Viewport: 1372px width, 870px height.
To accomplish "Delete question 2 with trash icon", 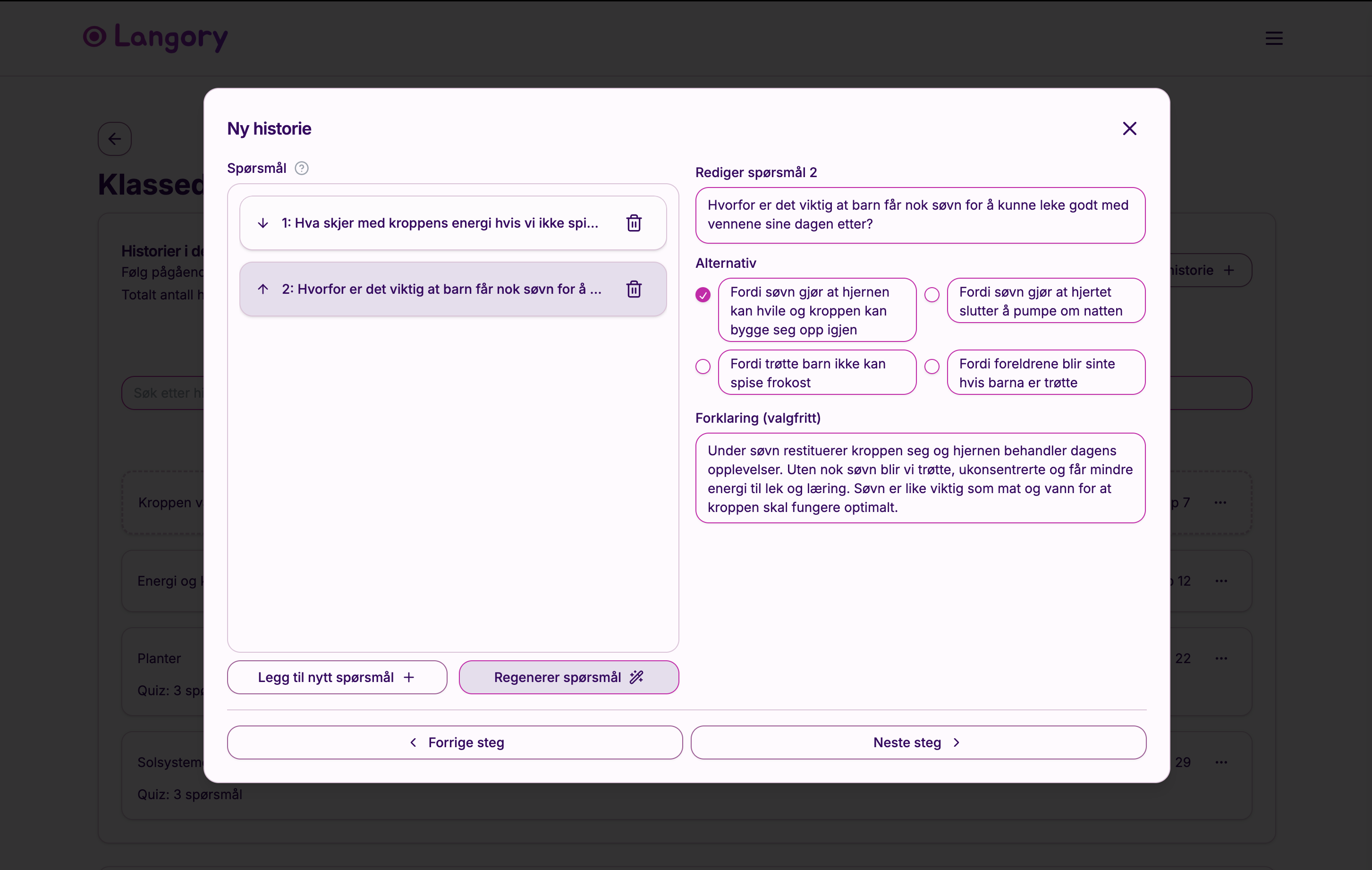I will [x=634, y=289].
